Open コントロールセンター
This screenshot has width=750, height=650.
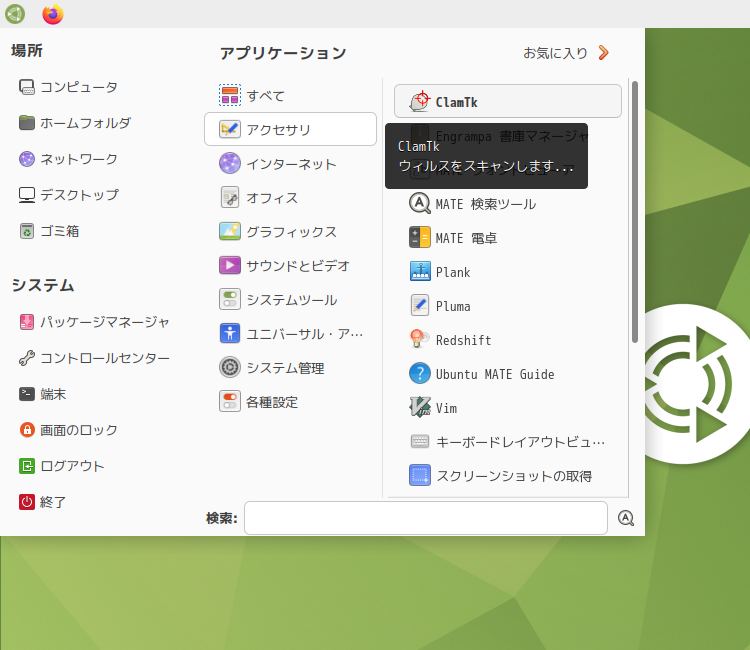(x=94, y=358)
